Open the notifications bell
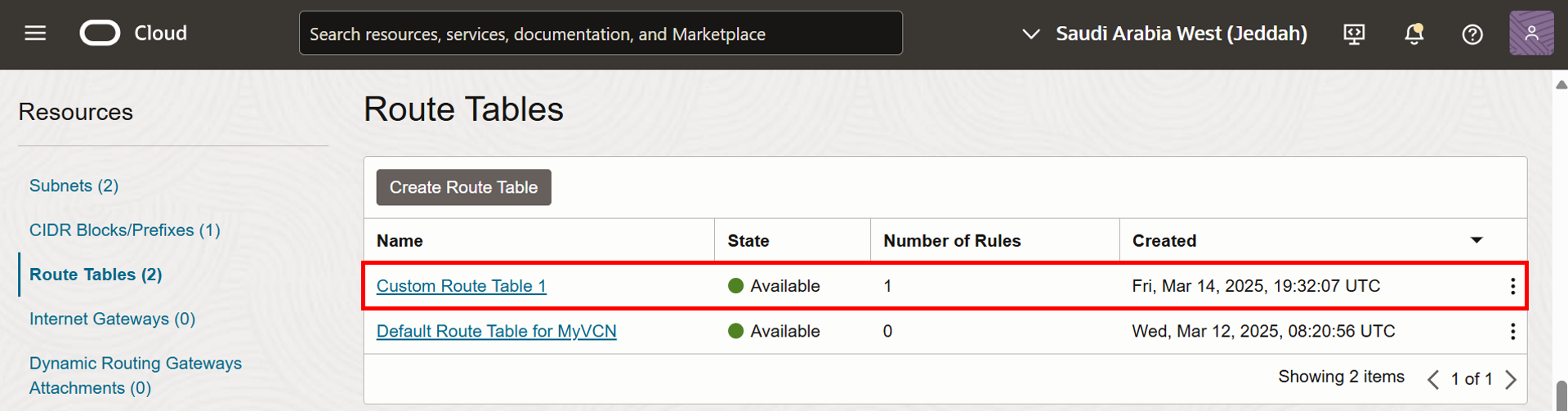 pos(1414,34)
